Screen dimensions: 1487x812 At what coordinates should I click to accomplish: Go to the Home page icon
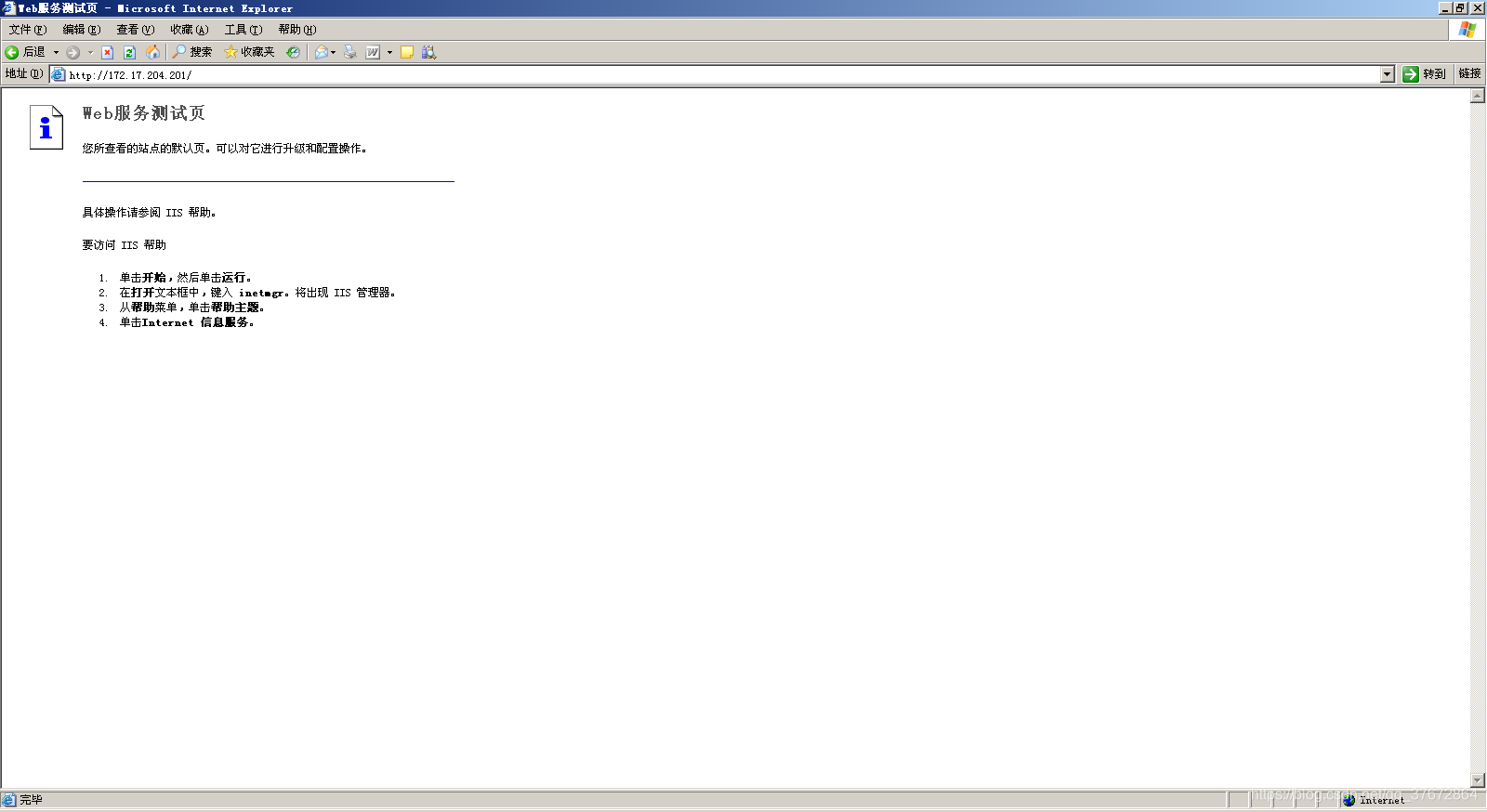coord(152,52)
